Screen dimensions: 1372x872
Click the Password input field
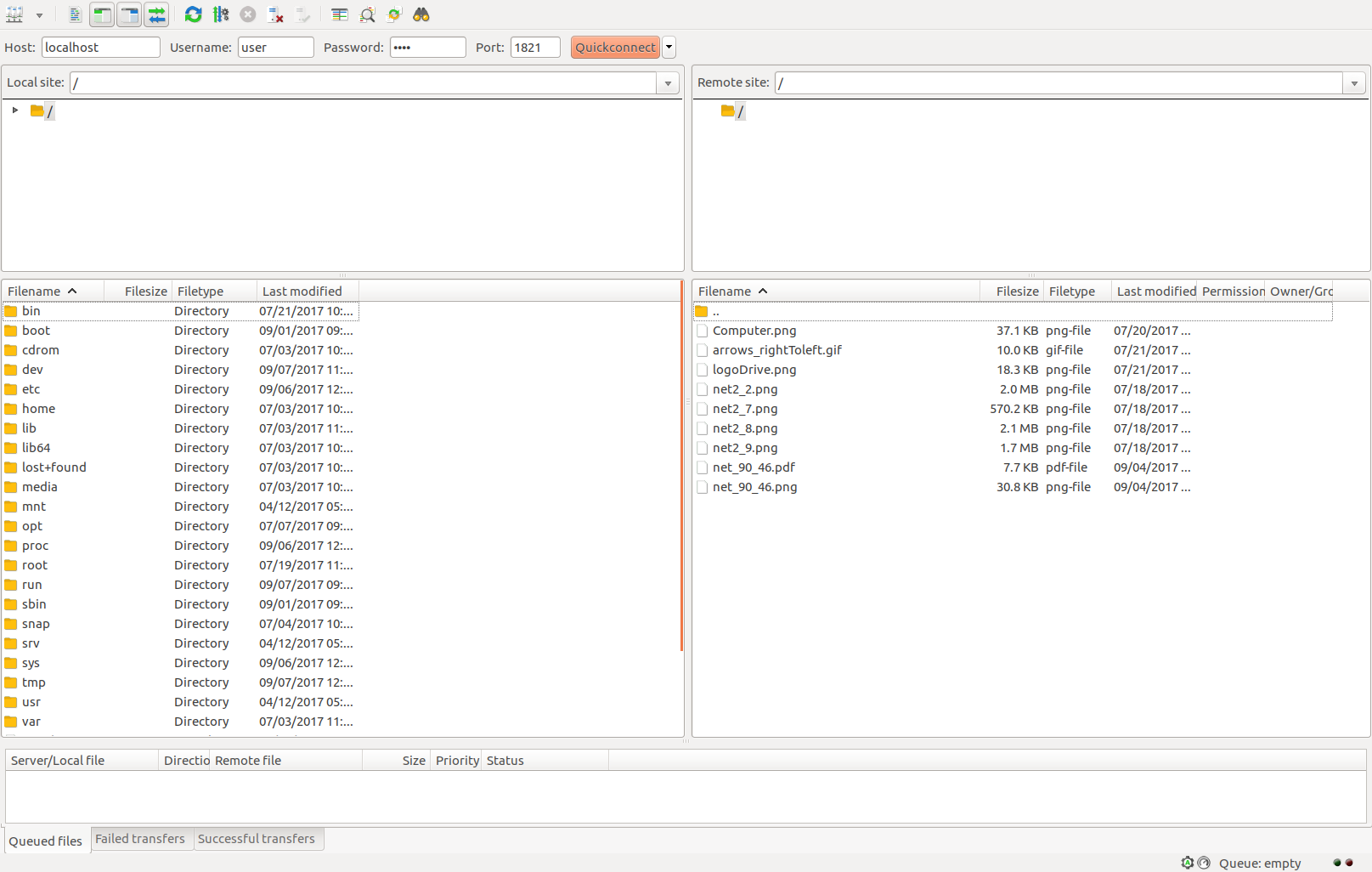(428, 47)
